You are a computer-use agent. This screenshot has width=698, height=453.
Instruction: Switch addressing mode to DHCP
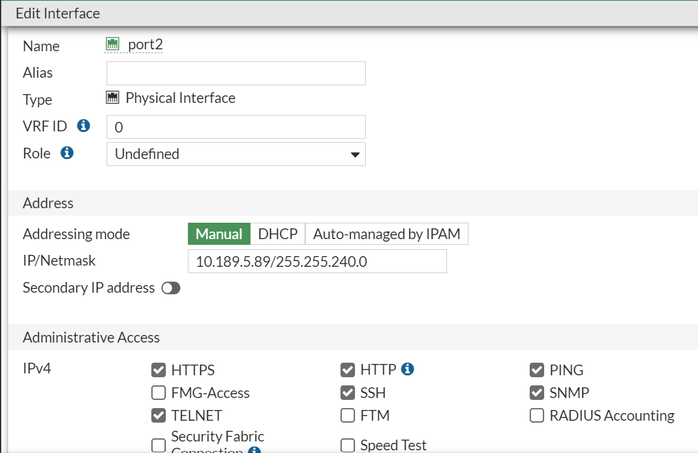tap(277, 234)
